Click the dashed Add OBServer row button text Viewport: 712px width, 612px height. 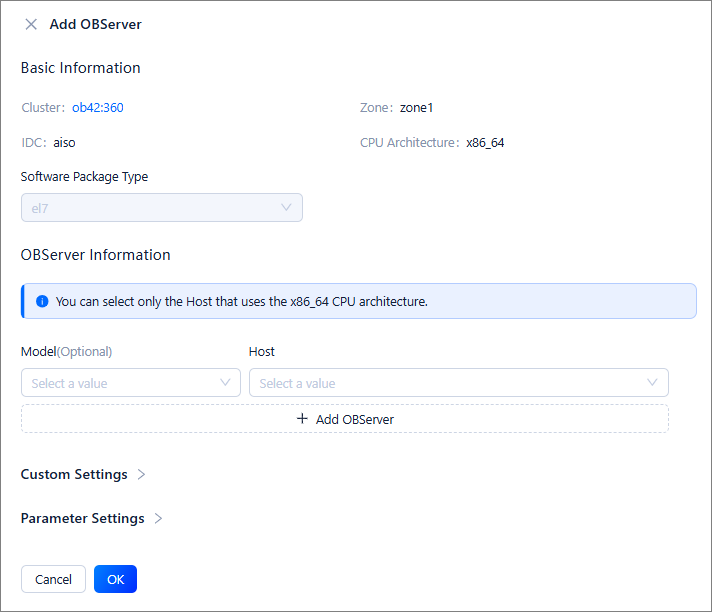(354, 419)
